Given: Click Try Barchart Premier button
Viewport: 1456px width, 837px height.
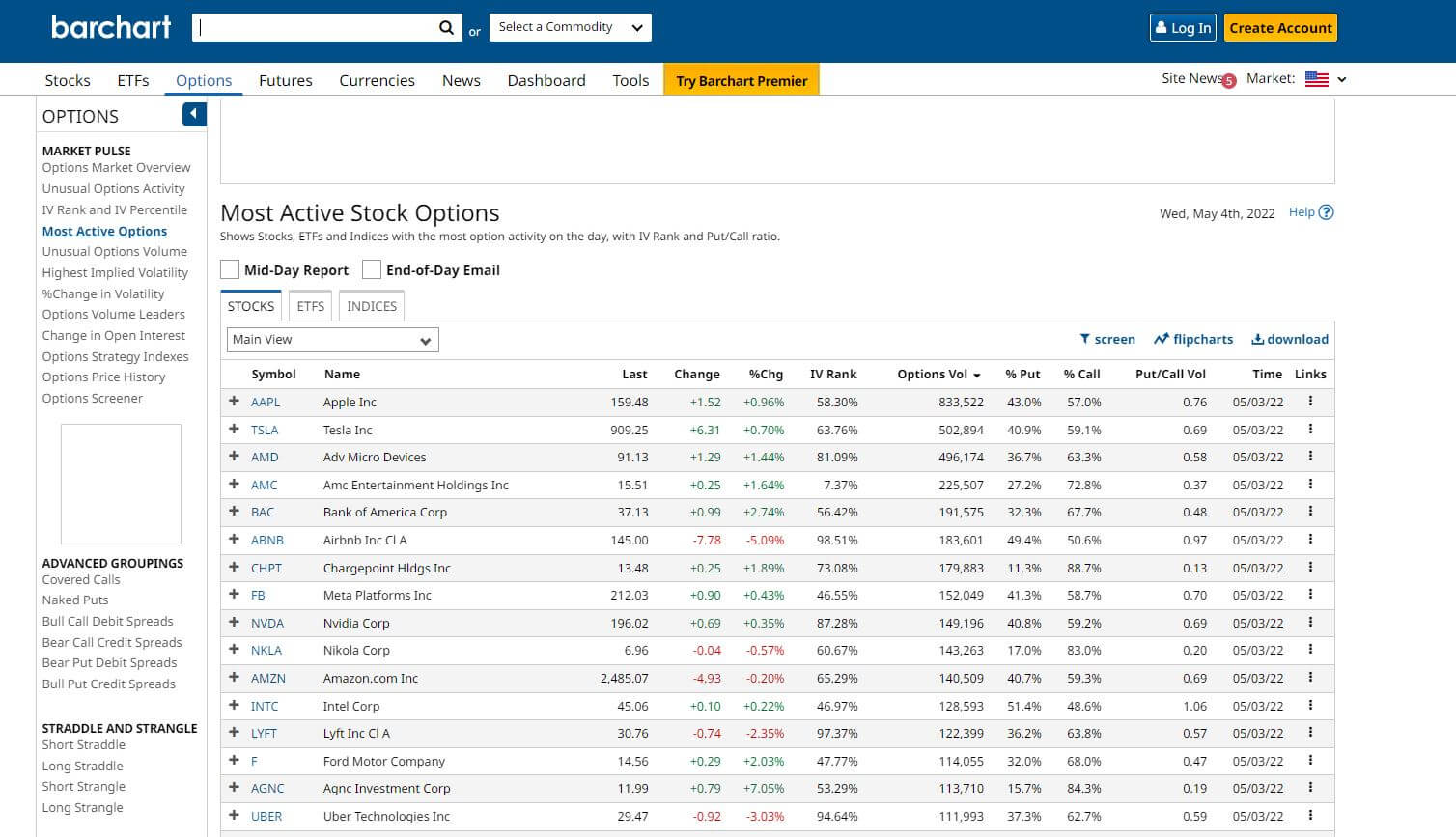Looking at the screenshot, I should 742,80.
